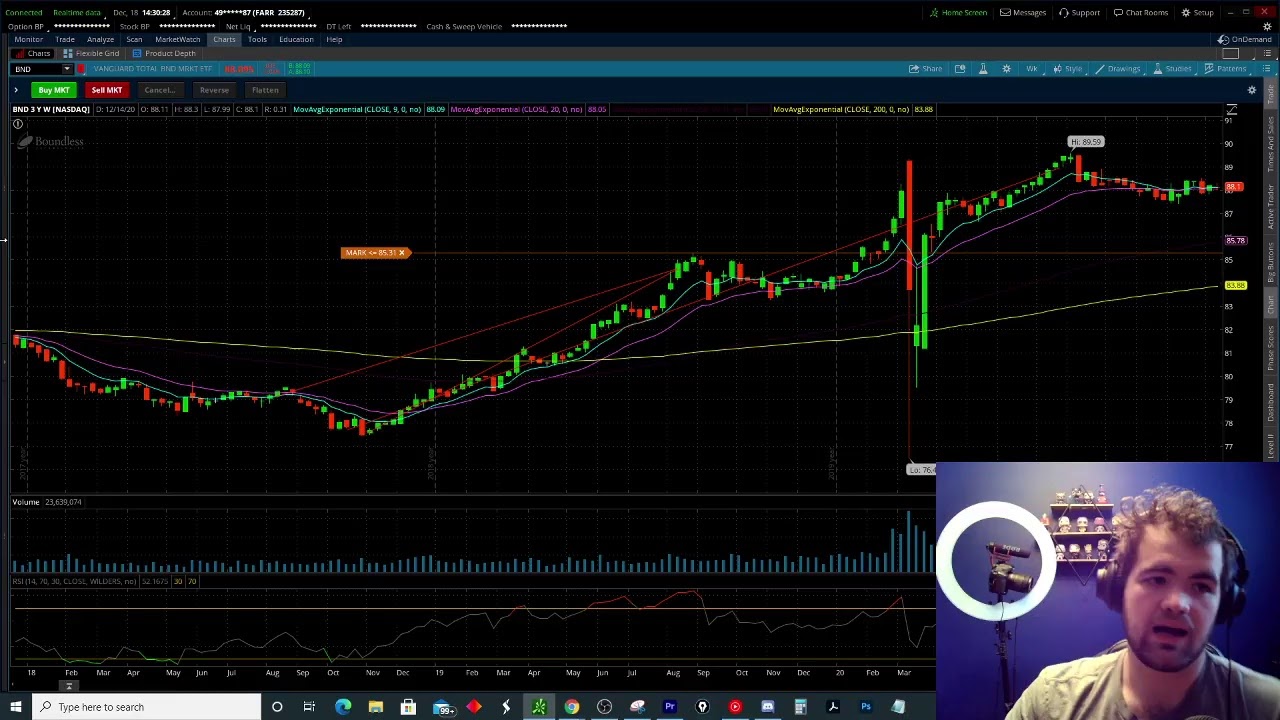Open the Setup menu

coord(1197,12)
